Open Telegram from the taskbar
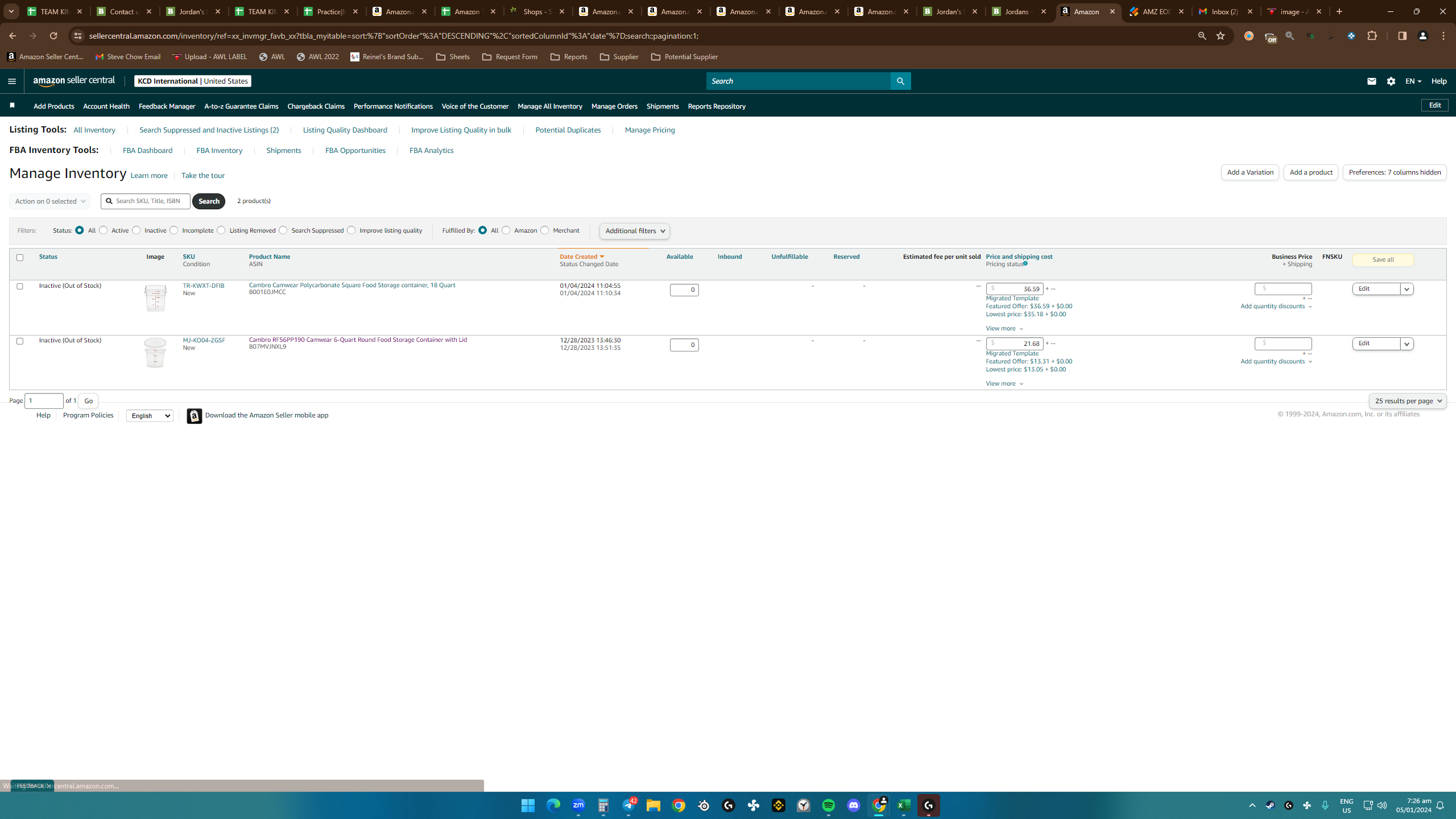The image size is (1456, 819). pyautogui.click(x=628, y=805)
